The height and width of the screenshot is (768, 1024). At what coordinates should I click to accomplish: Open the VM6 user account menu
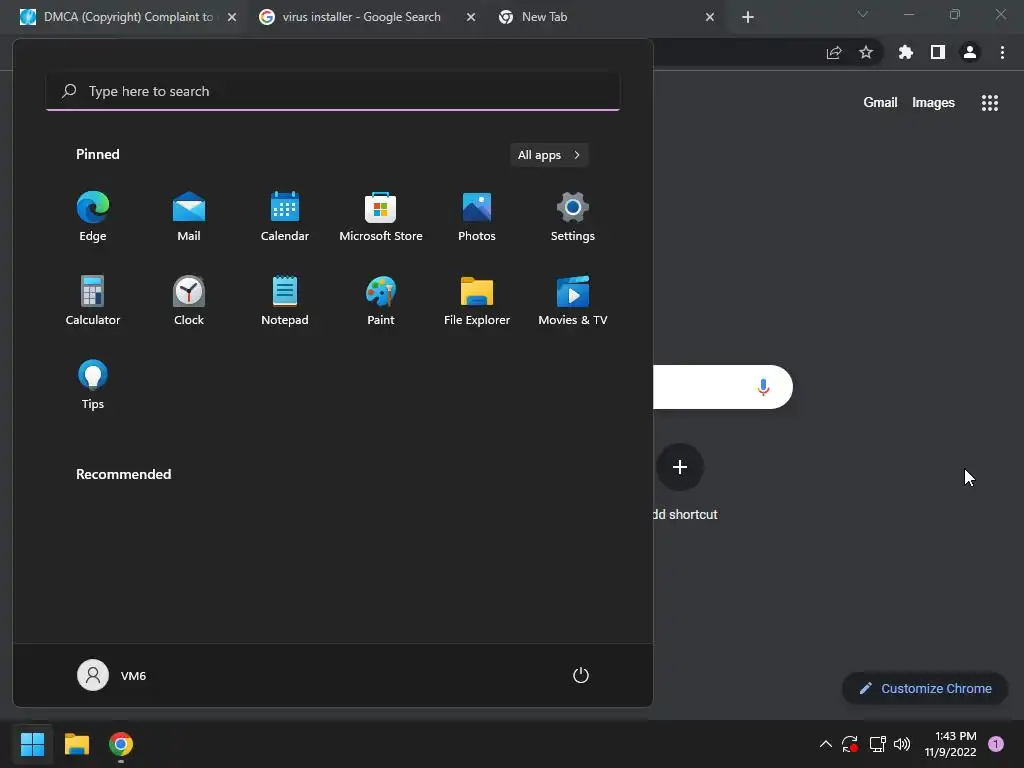point(112,675)
